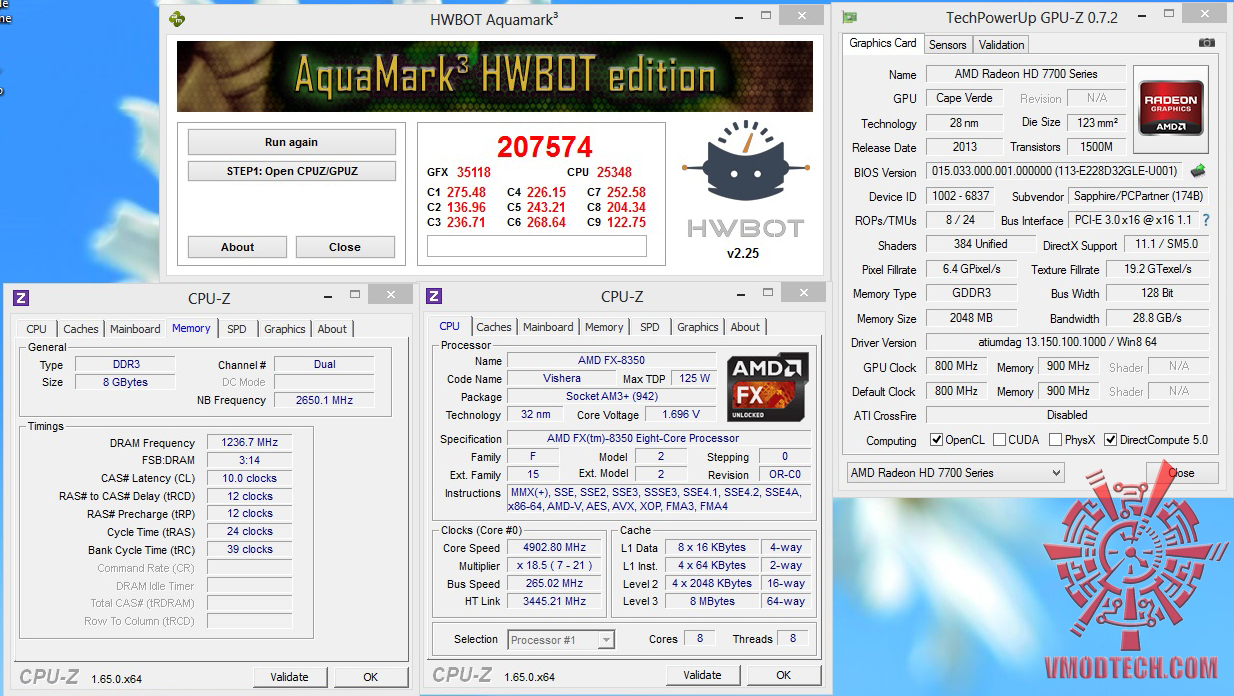Click the Close button in Aquamark
The height and width of the screenshot is (696, 1234).
click(345, 247)
